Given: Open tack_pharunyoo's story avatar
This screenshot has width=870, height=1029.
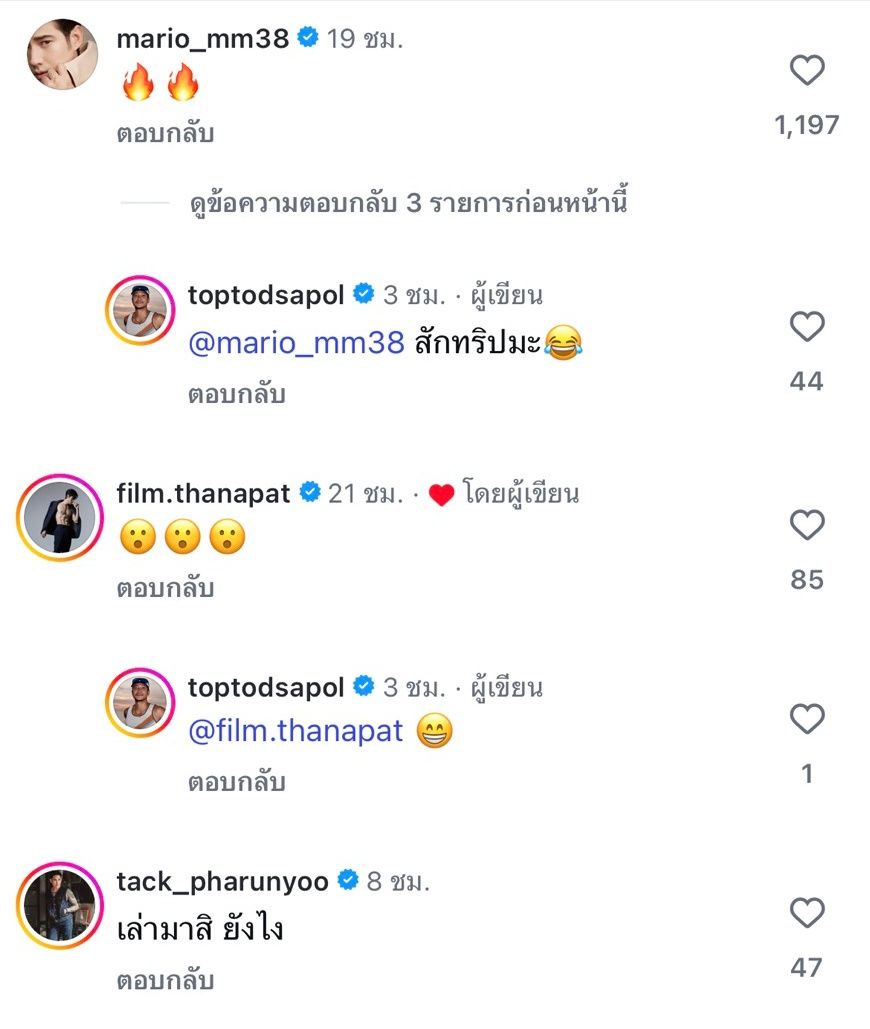Looking at the screenshot, I should pyautogui.click(x=61, y=905).
